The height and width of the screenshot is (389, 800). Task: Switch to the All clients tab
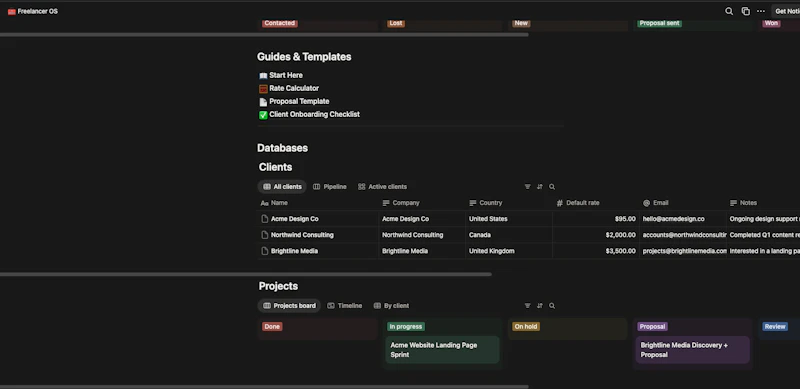coord(282,187)
